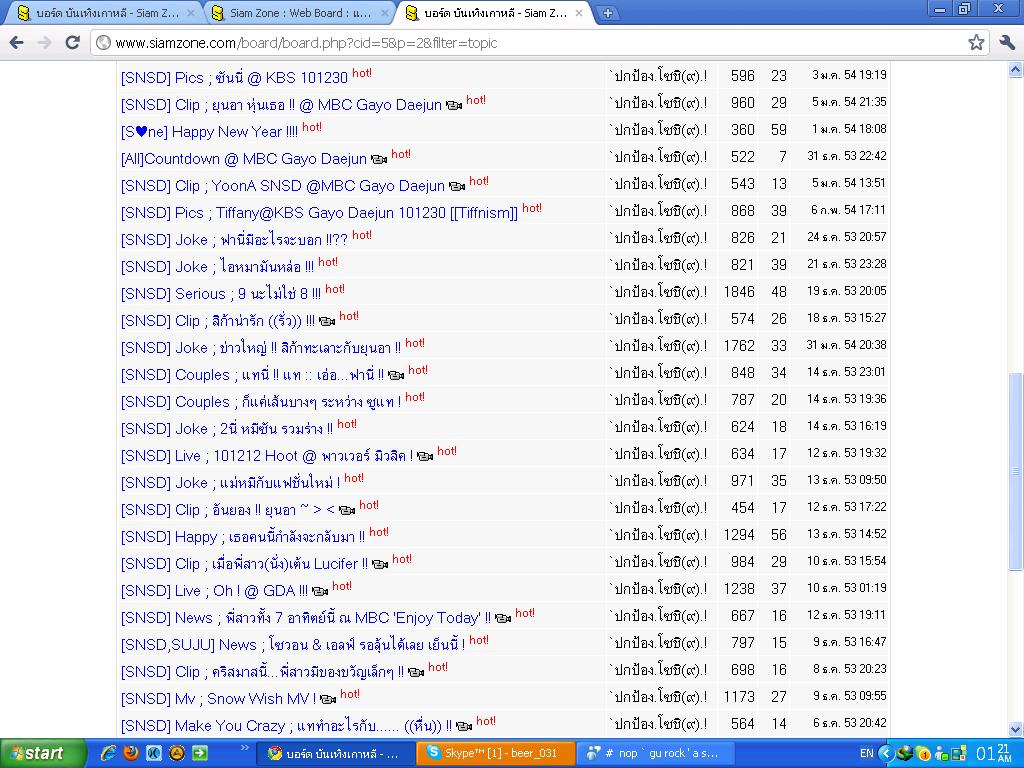Open topic Pics ; ซันนี่ @ KBS 101230

pos(234,78)
